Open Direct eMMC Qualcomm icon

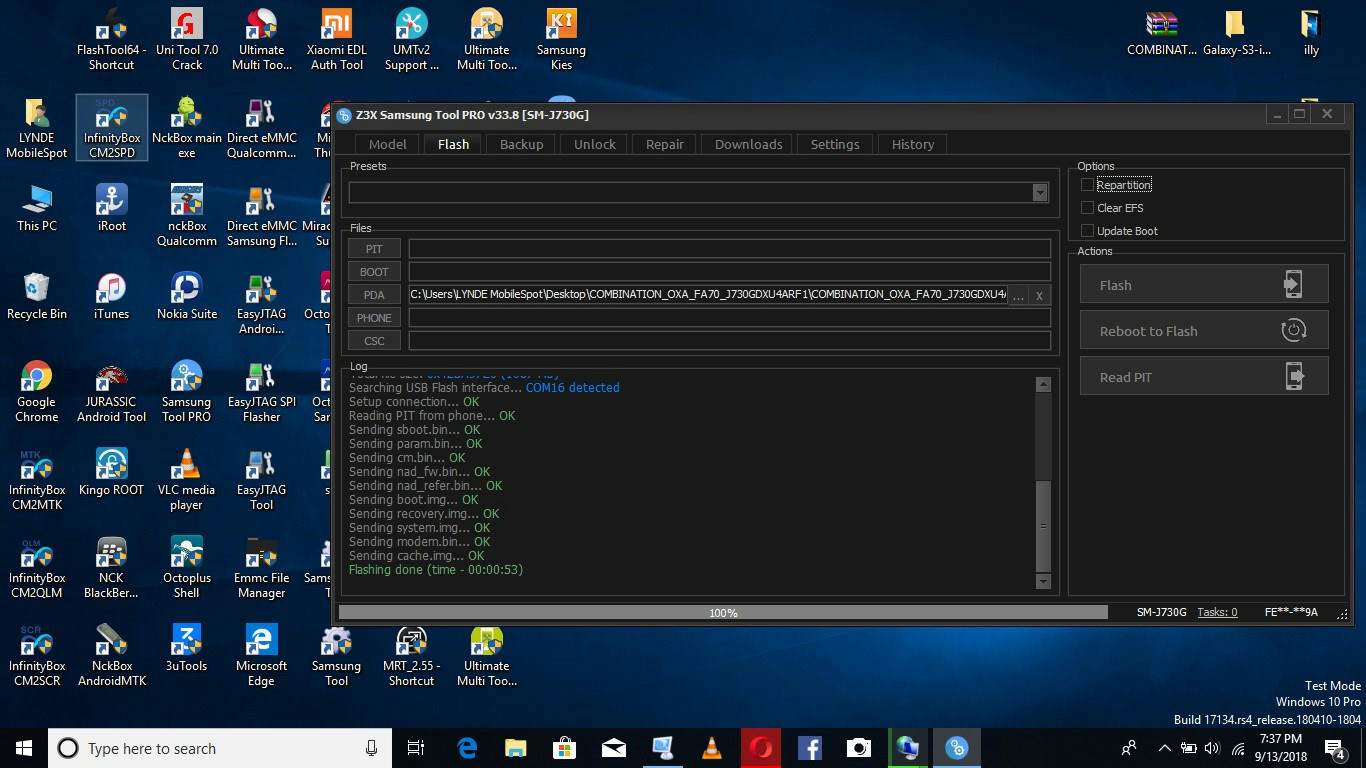click(261, 128)
